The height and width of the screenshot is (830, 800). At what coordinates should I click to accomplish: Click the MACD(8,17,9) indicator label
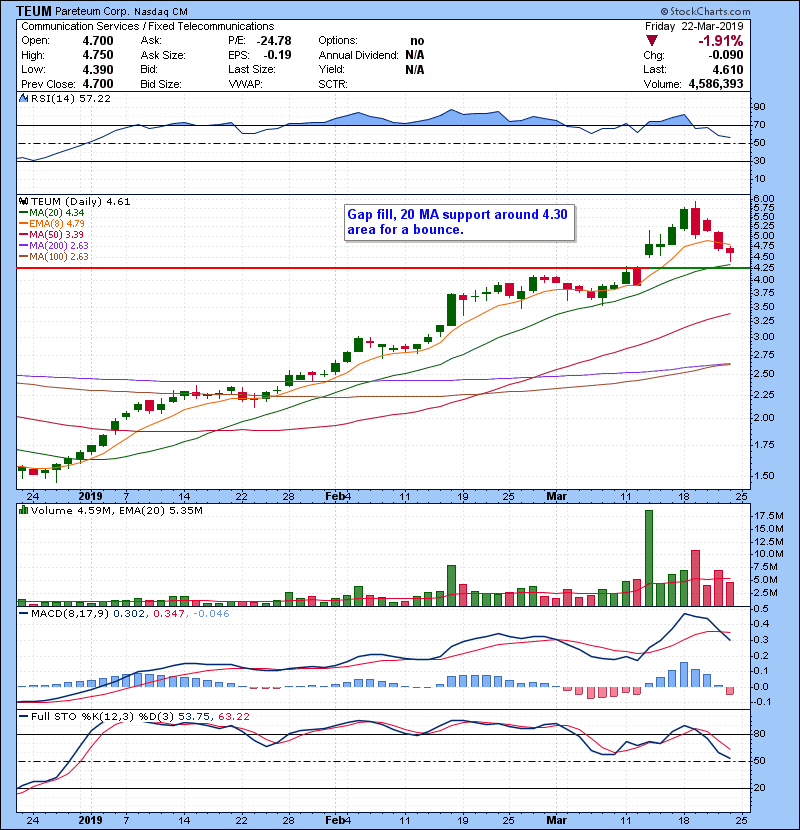pyautogui.click(x=70, y=614)
